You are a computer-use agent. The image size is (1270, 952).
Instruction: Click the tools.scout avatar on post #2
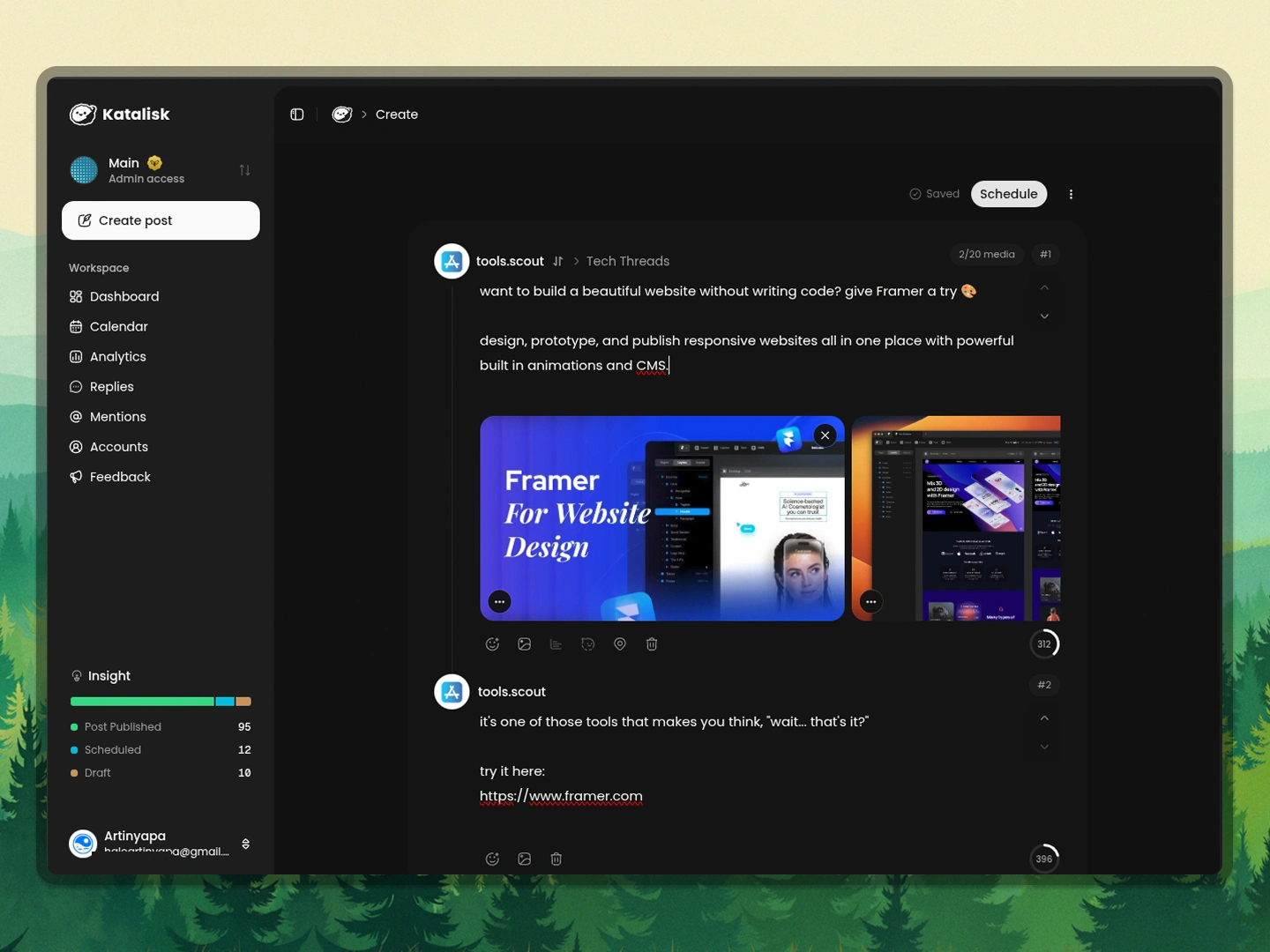point(452,692)
